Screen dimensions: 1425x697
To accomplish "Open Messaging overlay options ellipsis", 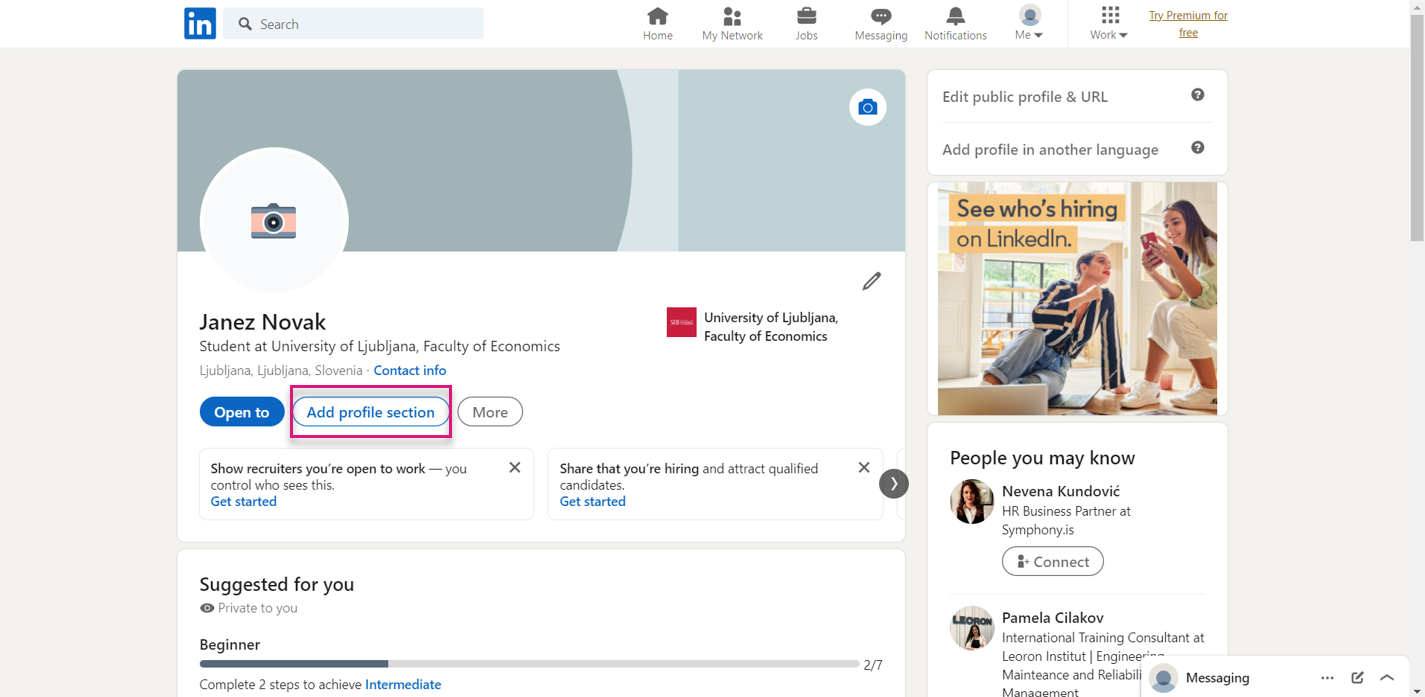I will [x=1327, y=678].
